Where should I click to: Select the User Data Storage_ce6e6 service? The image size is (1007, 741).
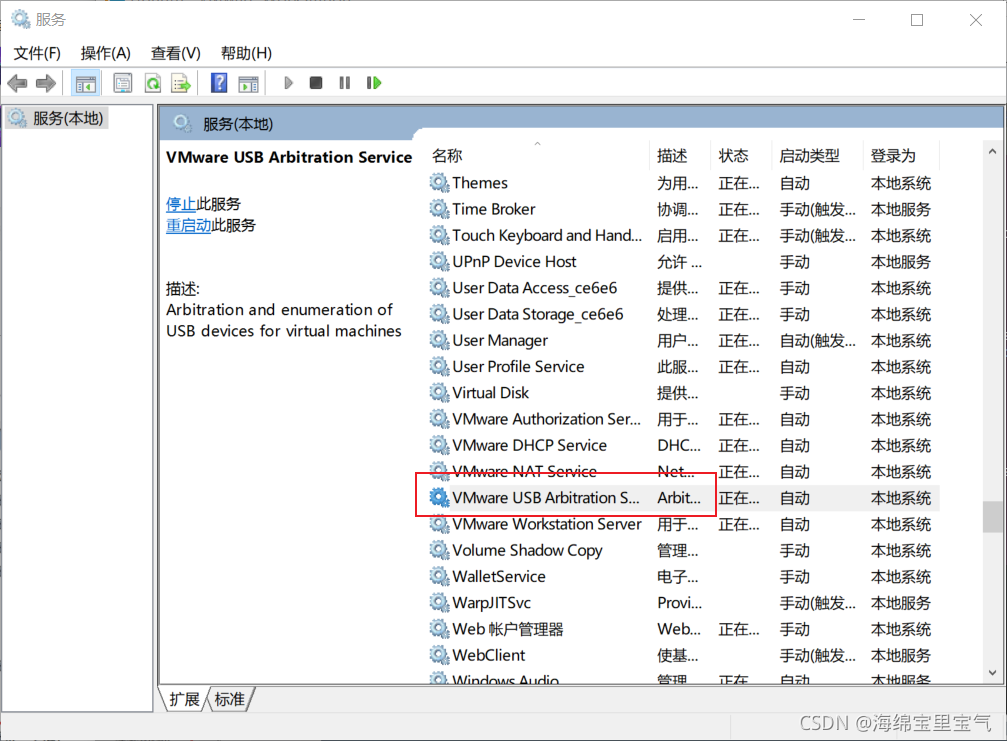tap(683, 315)
